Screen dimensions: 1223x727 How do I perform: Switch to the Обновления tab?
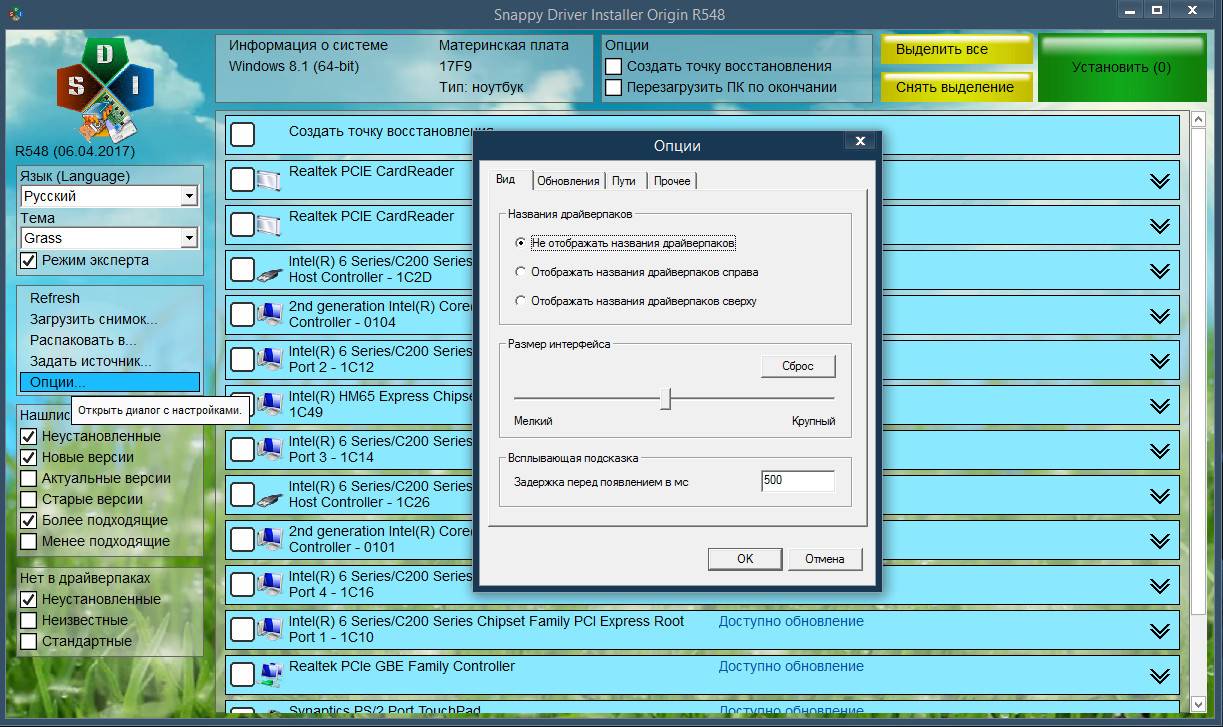pos(568,181)
